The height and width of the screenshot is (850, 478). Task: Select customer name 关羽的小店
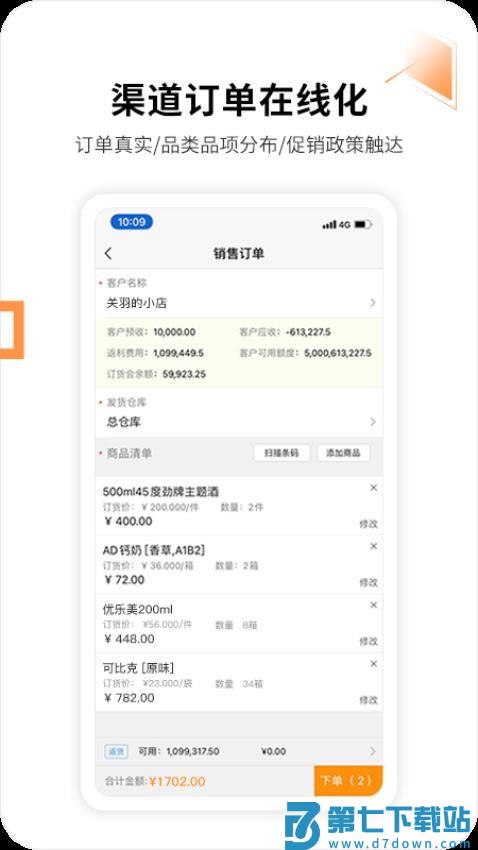(137, 303)
